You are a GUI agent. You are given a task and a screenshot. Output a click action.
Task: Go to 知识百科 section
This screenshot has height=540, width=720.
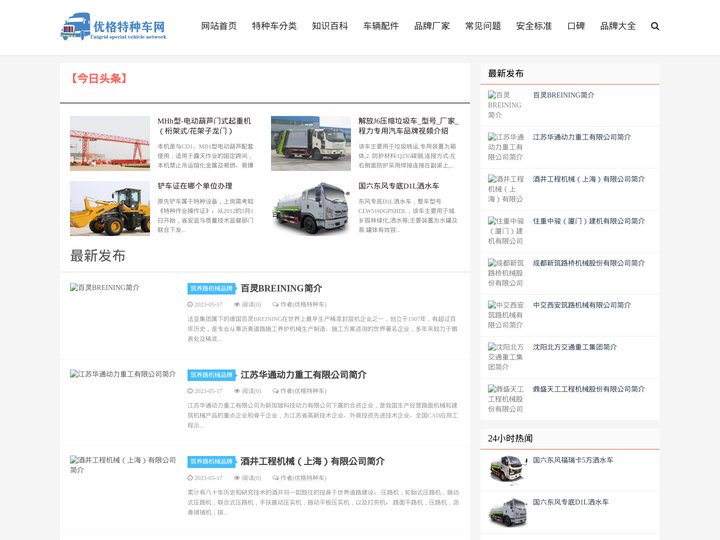pyautogui.click(x=330, y=26)
